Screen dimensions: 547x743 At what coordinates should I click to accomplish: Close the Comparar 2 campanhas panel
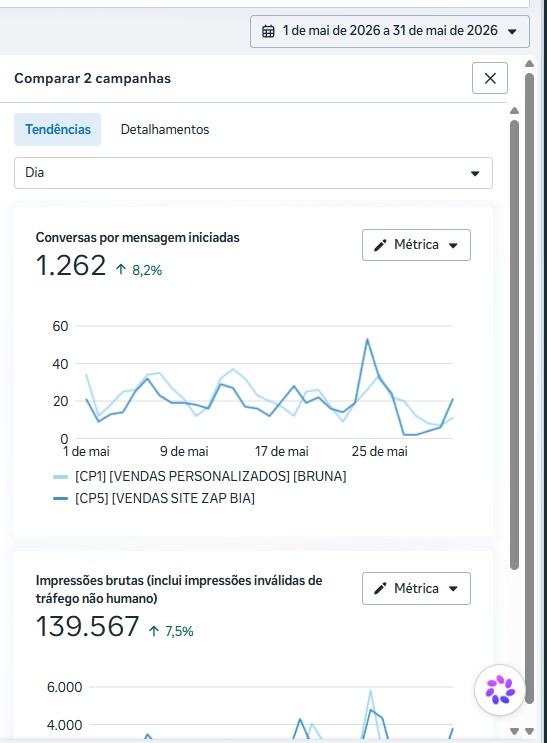pos(490,78)
